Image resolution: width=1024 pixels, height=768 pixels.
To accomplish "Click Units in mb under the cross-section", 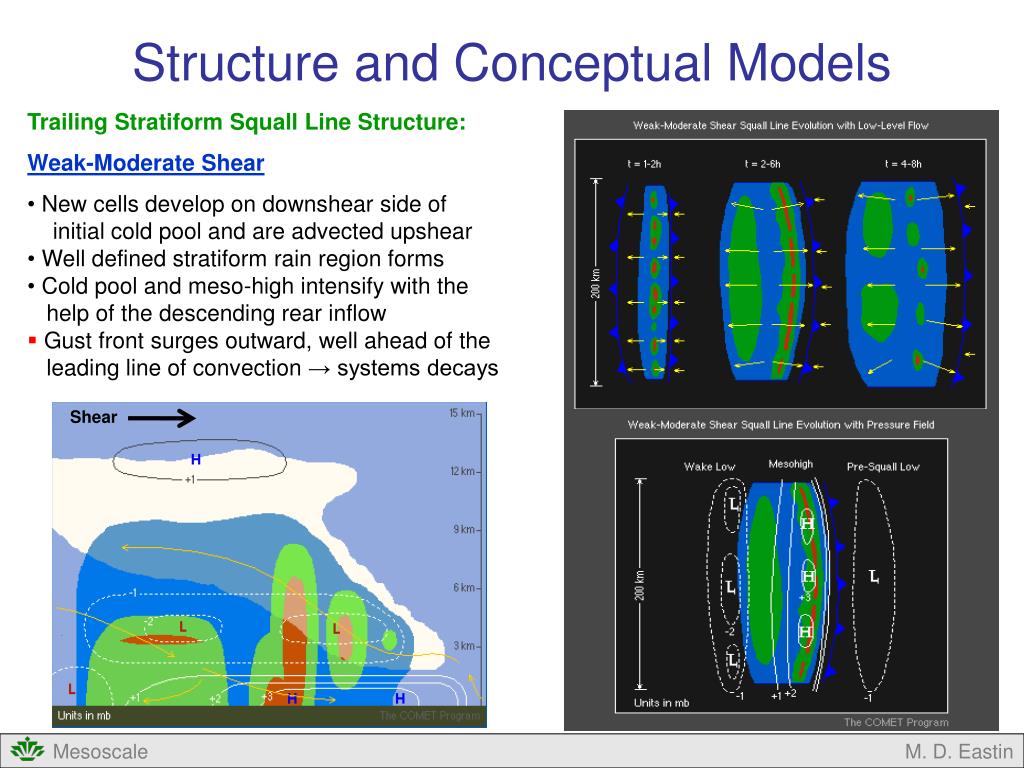I will point(84,716).
